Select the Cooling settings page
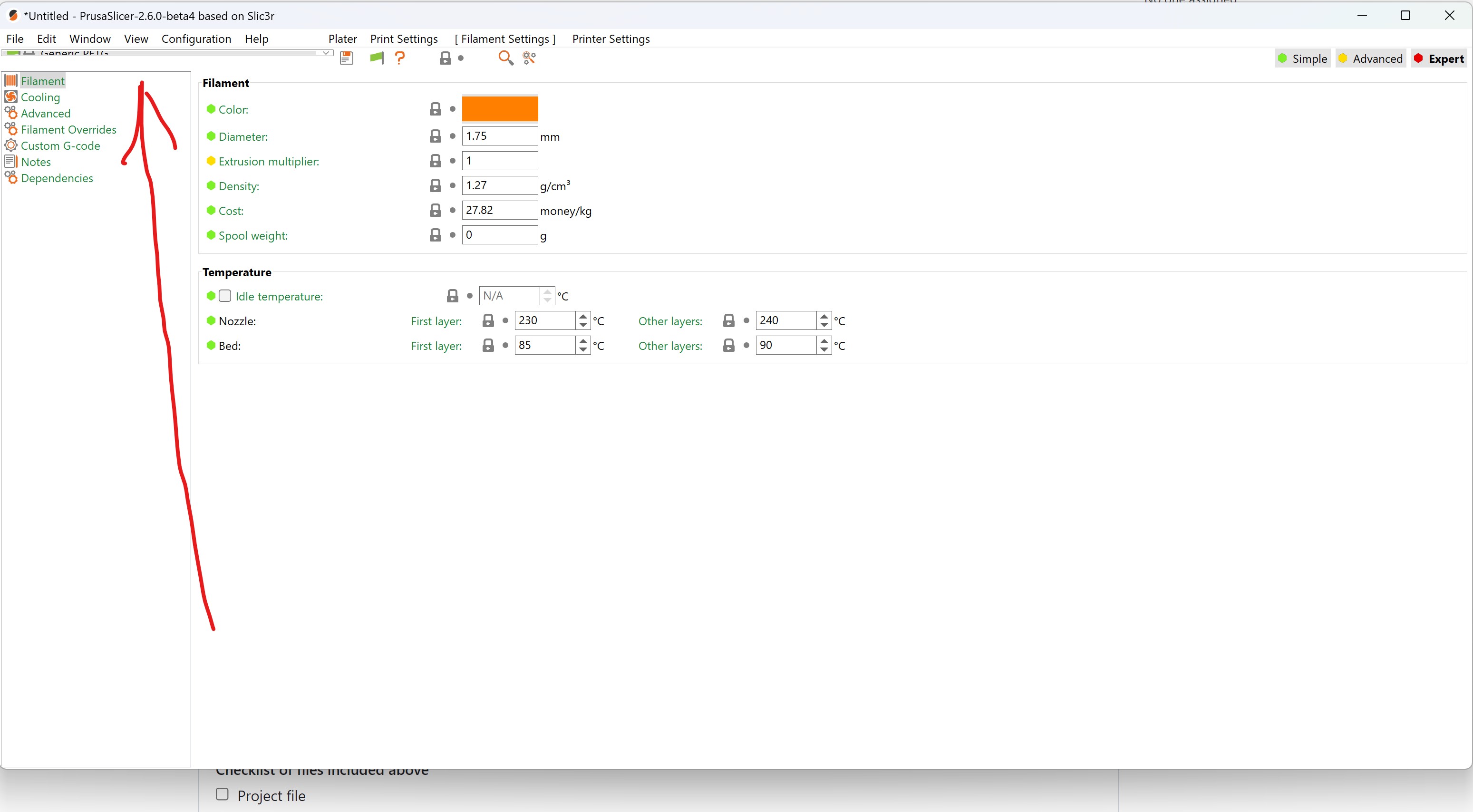 tap(40, 97)
